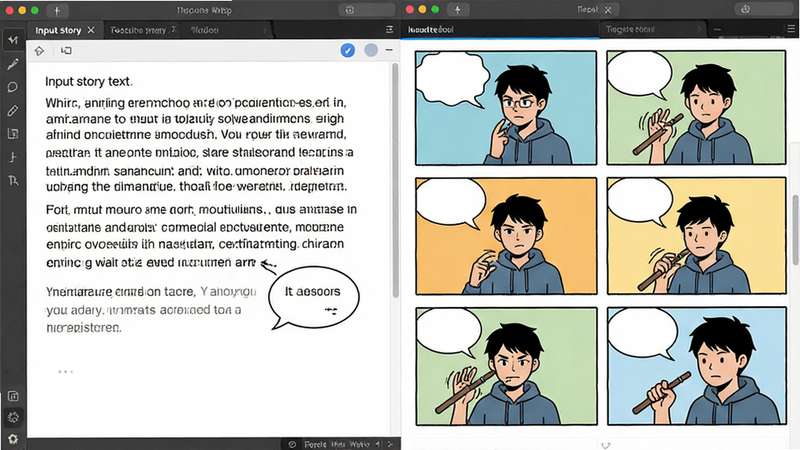
Task: Close the second story tab
Action: (173, 29)
